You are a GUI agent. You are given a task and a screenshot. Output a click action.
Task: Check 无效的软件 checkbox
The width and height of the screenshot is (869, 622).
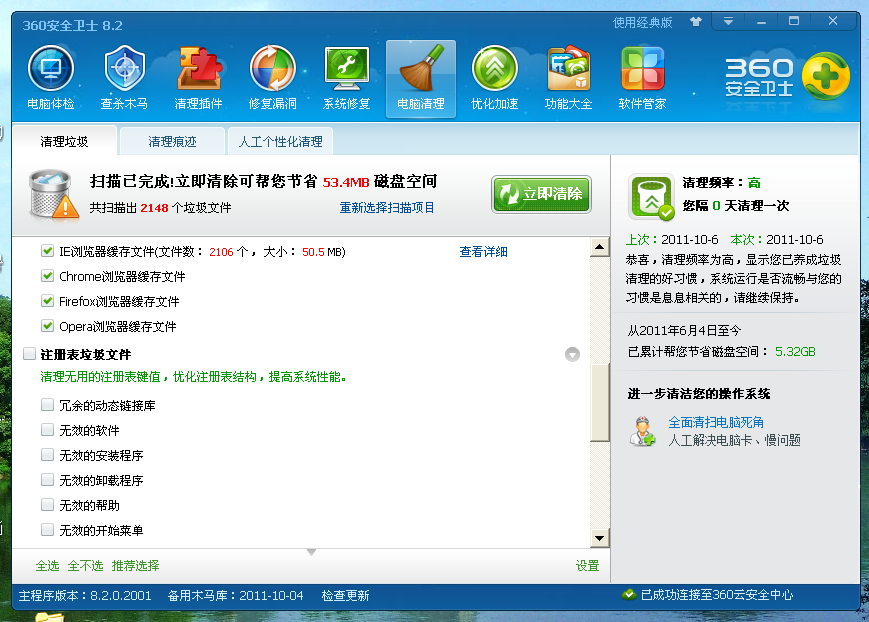(47, 430)
